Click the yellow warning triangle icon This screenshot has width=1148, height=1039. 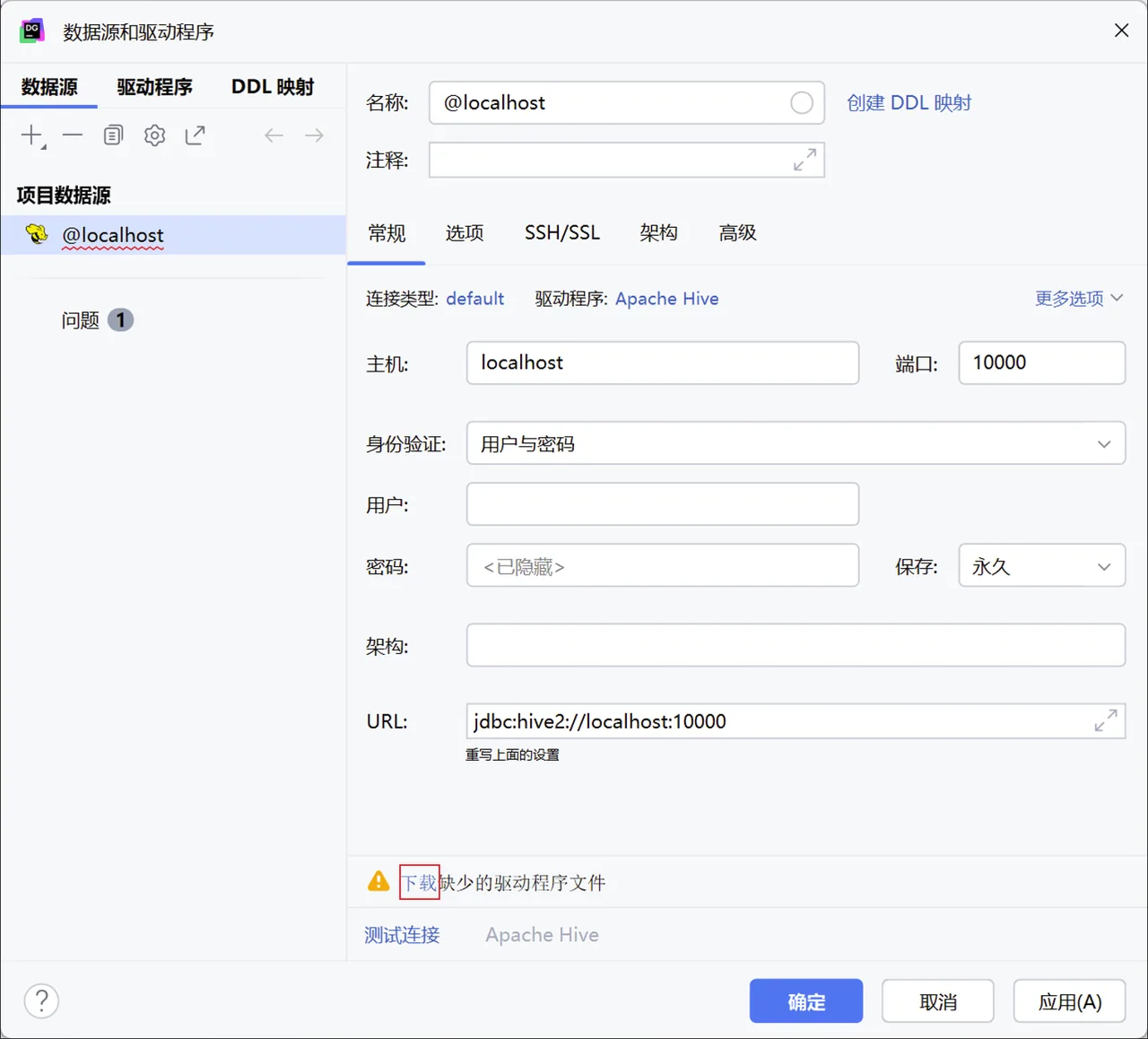click(x=378, y=881)
